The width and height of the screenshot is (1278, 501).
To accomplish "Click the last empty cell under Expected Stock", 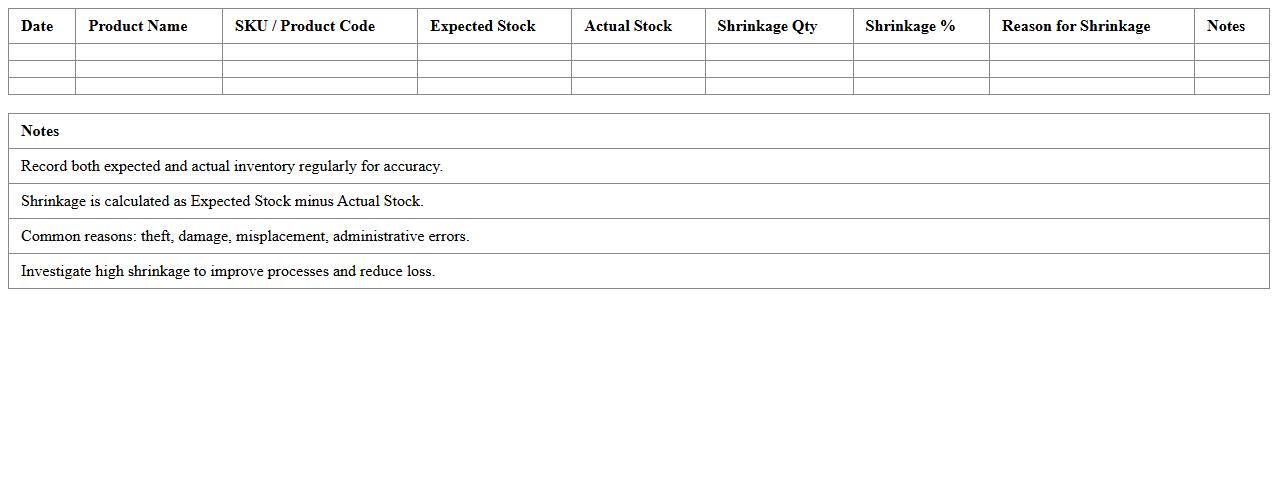I will 494,86.
